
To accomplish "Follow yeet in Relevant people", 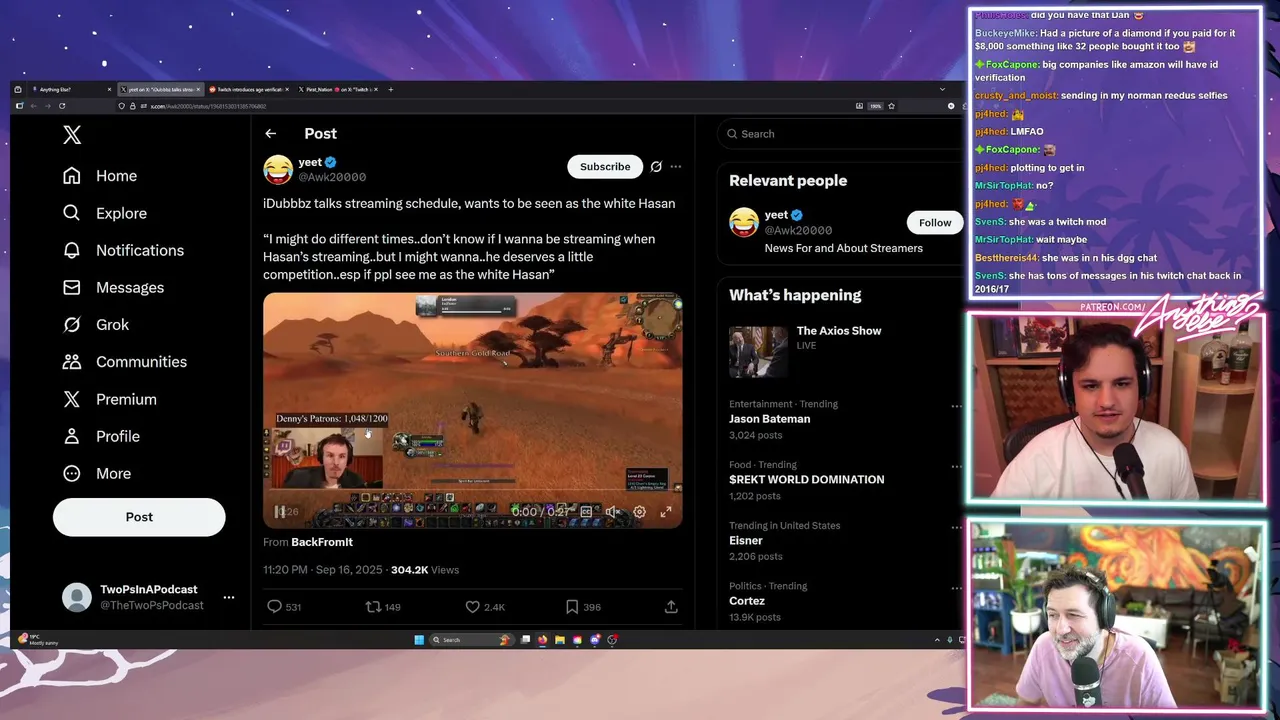I will point(935,223).
